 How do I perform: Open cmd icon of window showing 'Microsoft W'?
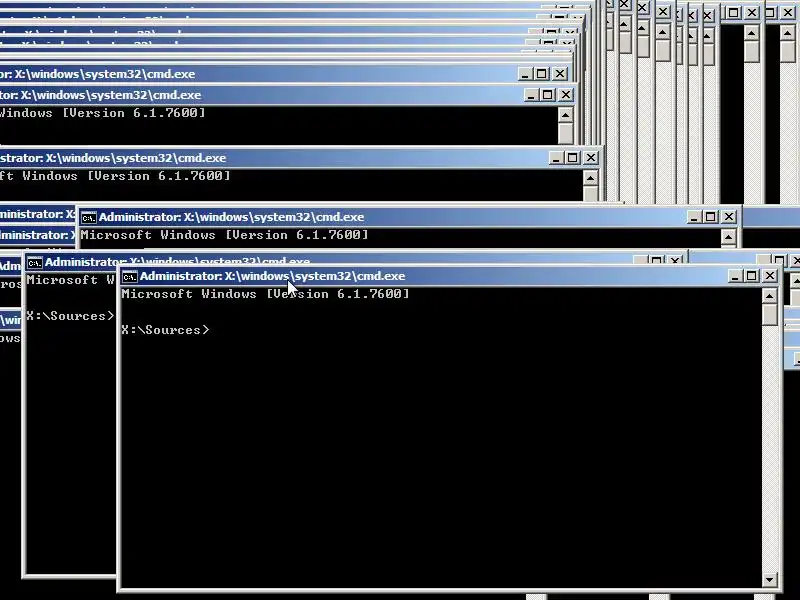pyautogui.click(x=34, y=263)
